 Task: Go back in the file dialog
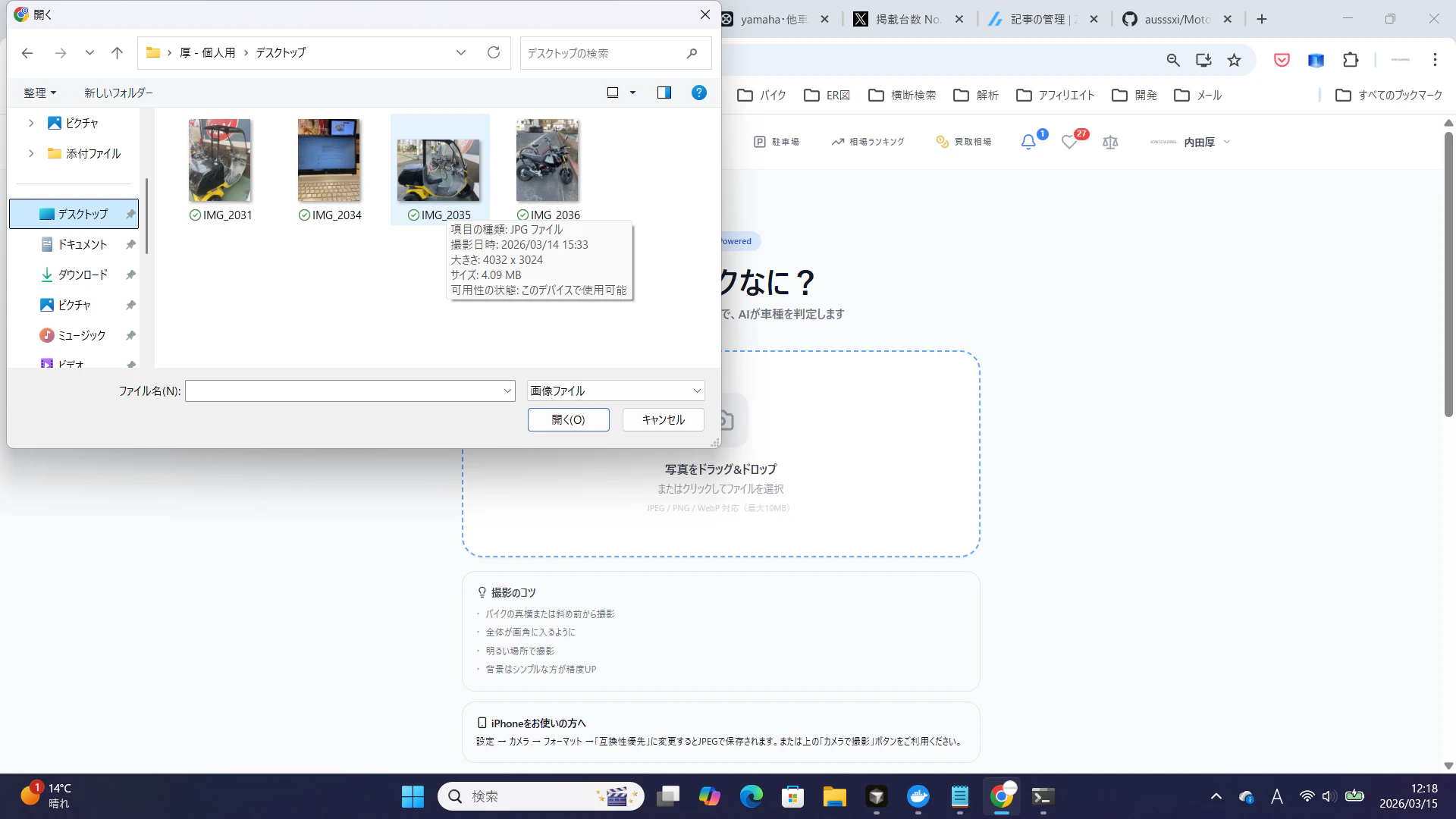[27, 53]
